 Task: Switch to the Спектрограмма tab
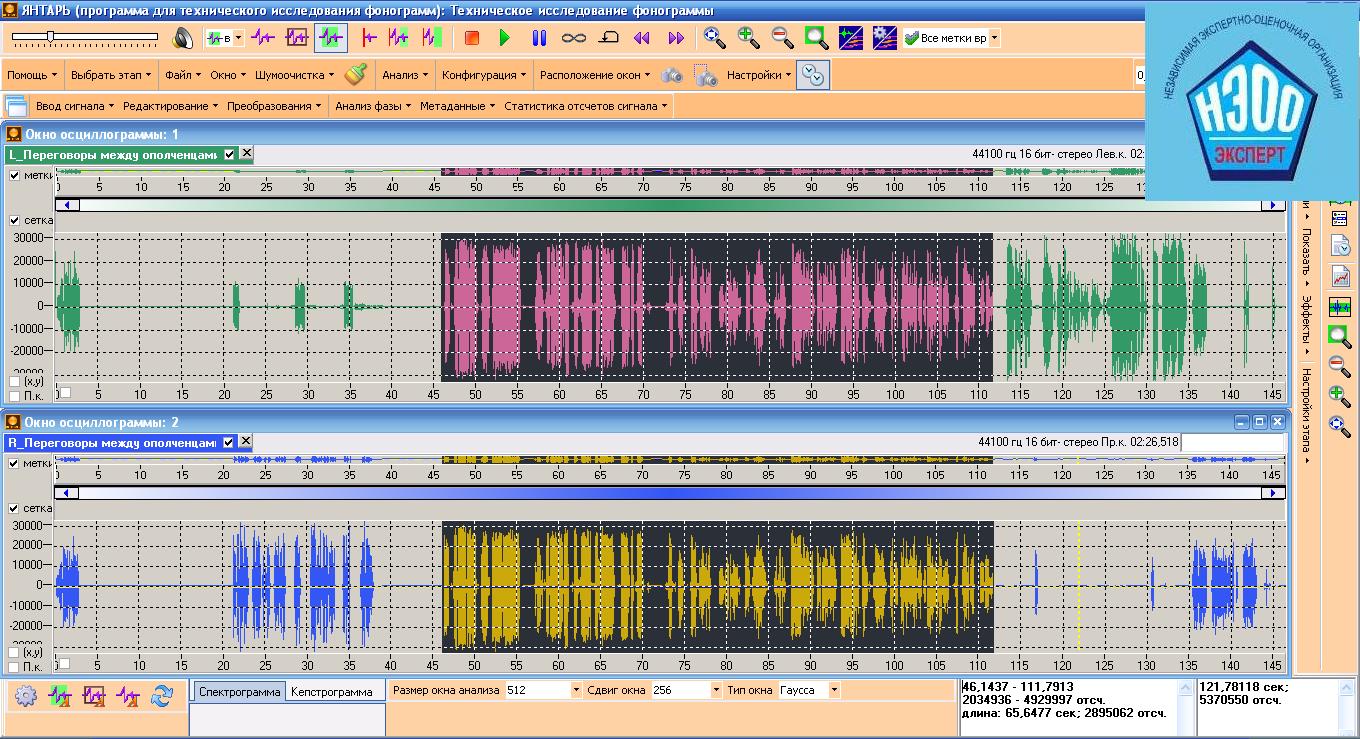pyautogui.click(x=239, y=691)
